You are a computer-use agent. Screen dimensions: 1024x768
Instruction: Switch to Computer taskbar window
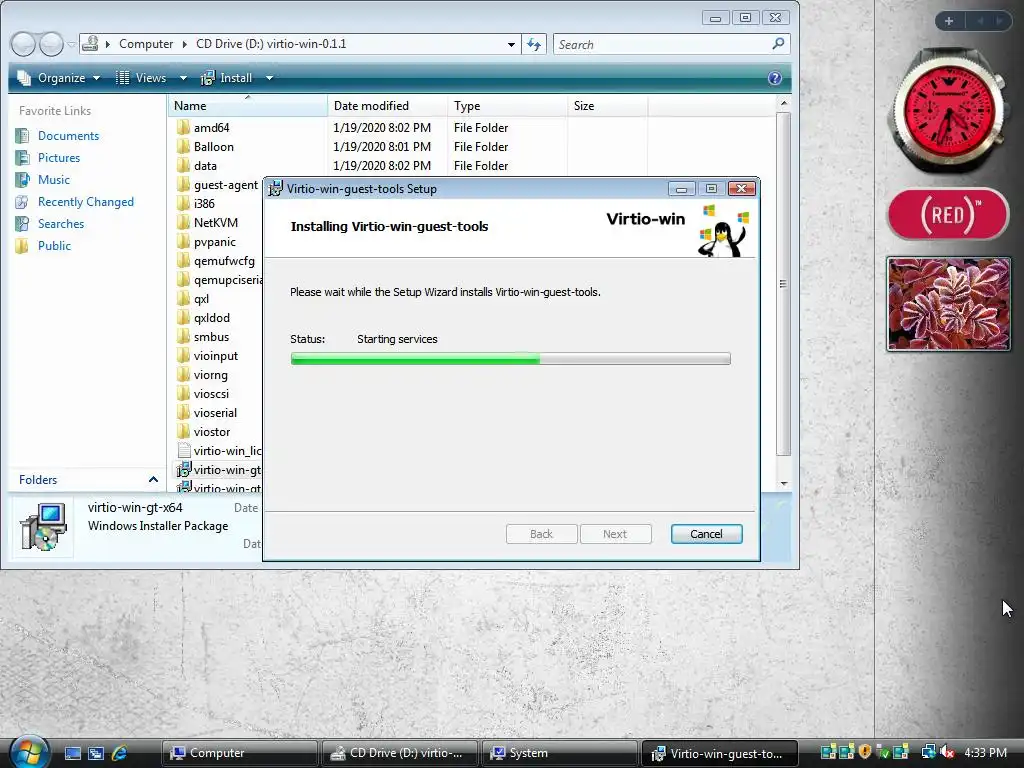(239, 753)
